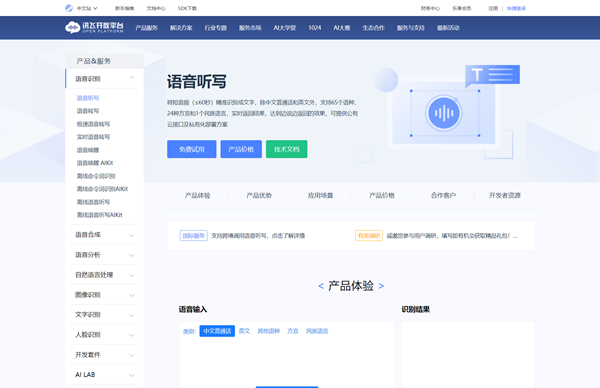Screen dimensions: 600x388
Task: Expand the 开发套件 sidebar section
Action: [104, 355]
